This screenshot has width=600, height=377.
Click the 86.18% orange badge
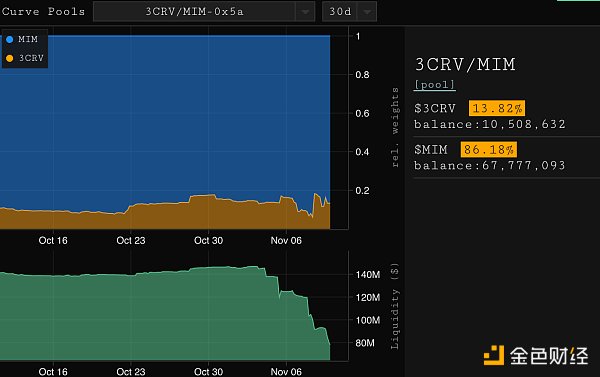pyautogui.click(x=489, y=149)
